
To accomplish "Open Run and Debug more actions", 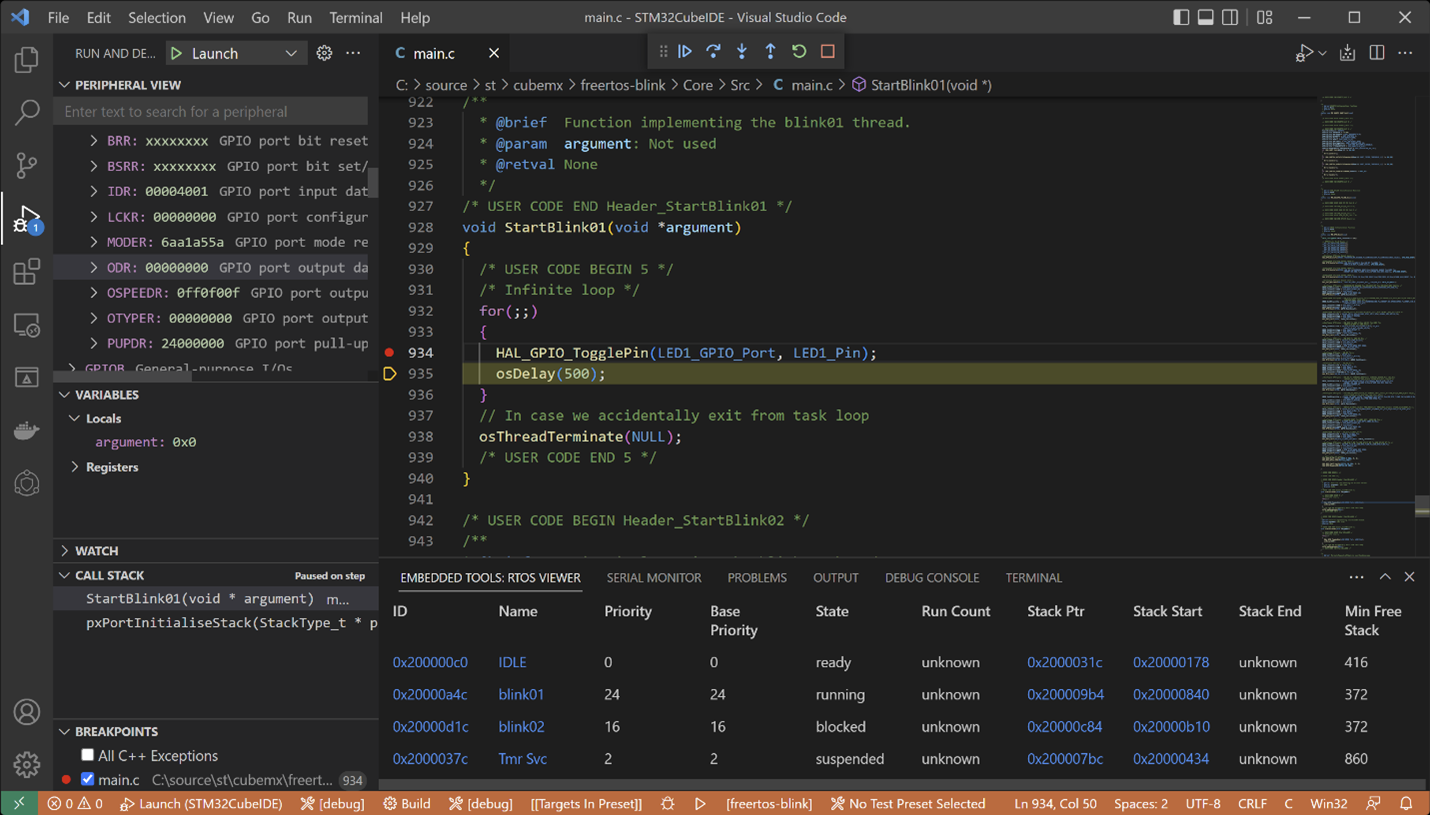I will pos(353,53).
